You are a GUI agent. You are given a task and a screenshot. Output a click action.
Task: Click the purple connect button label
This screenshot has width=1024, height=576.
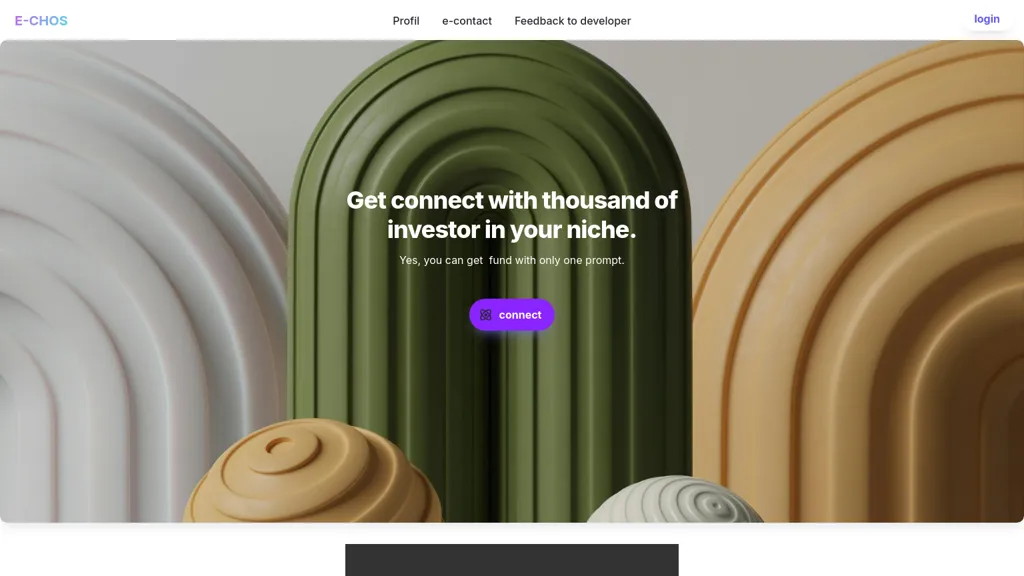pyautogui.click(x=520, y=315)
